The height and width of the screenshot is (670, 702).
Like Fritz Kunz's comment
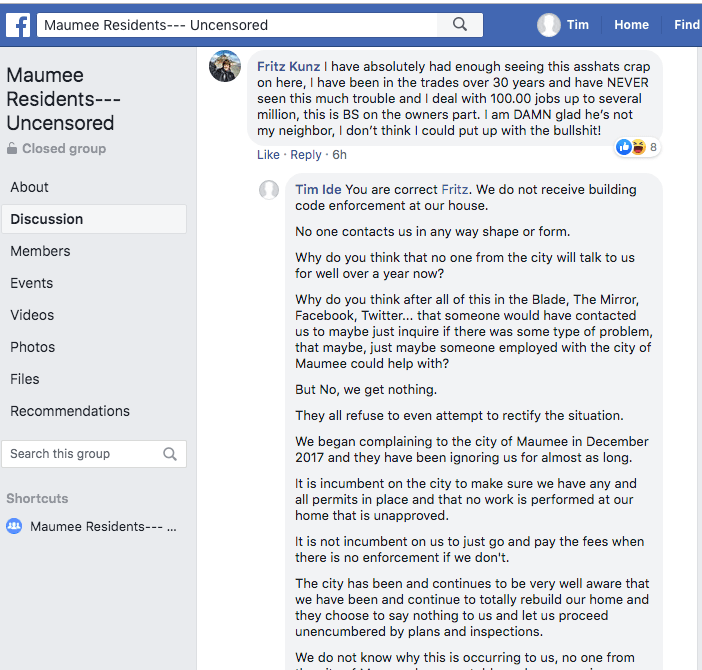tap(268, 155)
